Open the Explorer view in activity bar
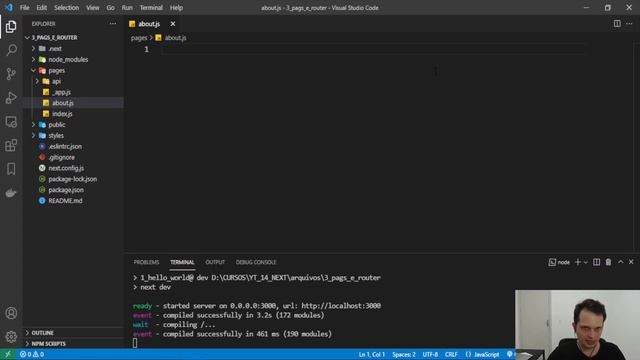The width and height of the screenshot is (640, 360). [11, 27]
